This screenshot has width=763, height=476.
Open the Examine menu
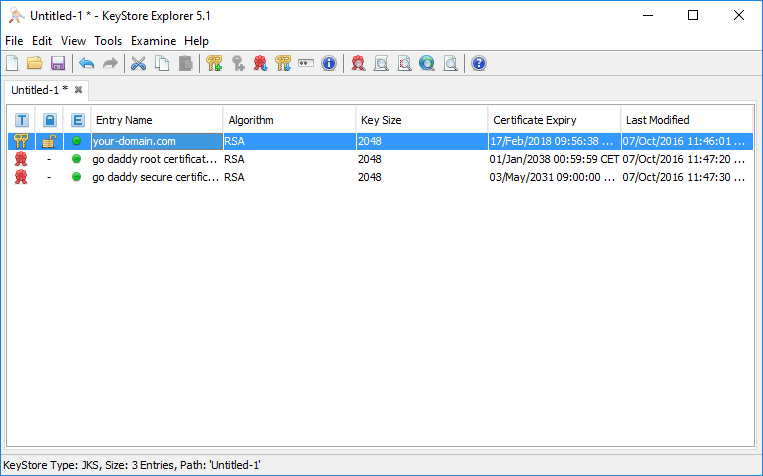click(152, 41)
